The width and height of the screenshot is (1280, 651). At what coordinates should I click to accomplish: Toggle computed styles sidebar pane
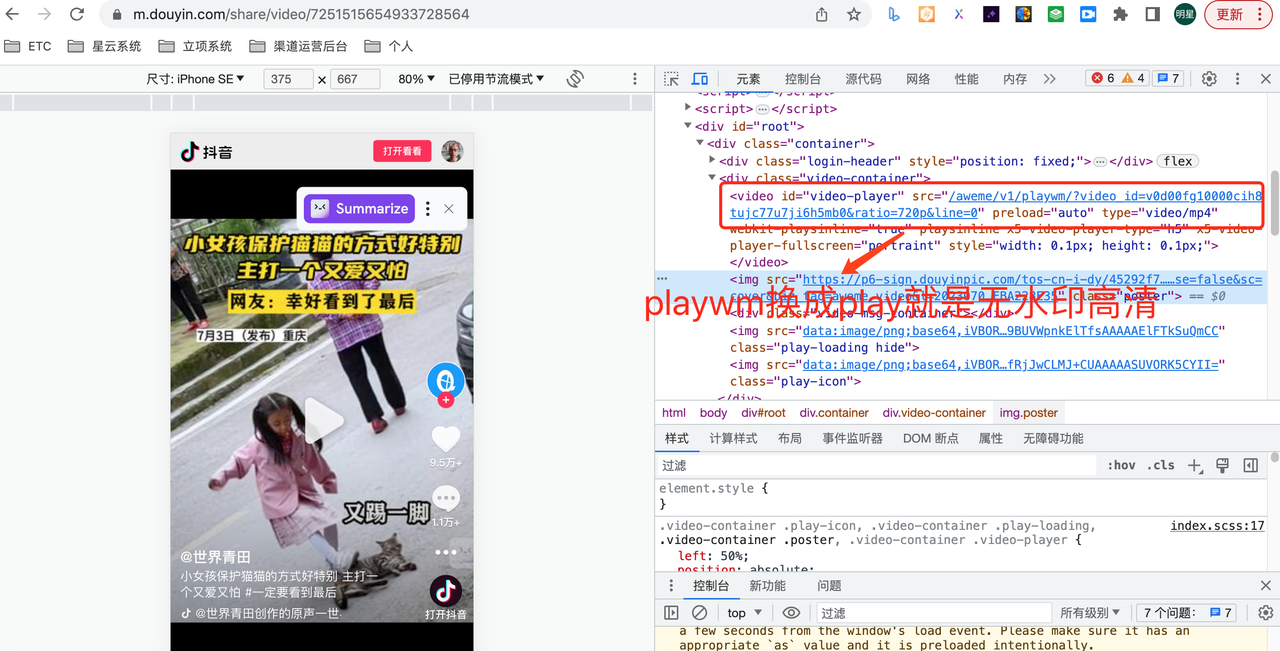(x=1250, y=465)
